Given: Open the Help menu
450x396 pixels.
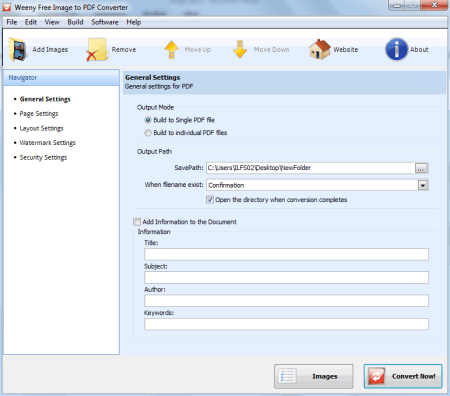Looking at the screenshot, I should [x=134, y=22].
